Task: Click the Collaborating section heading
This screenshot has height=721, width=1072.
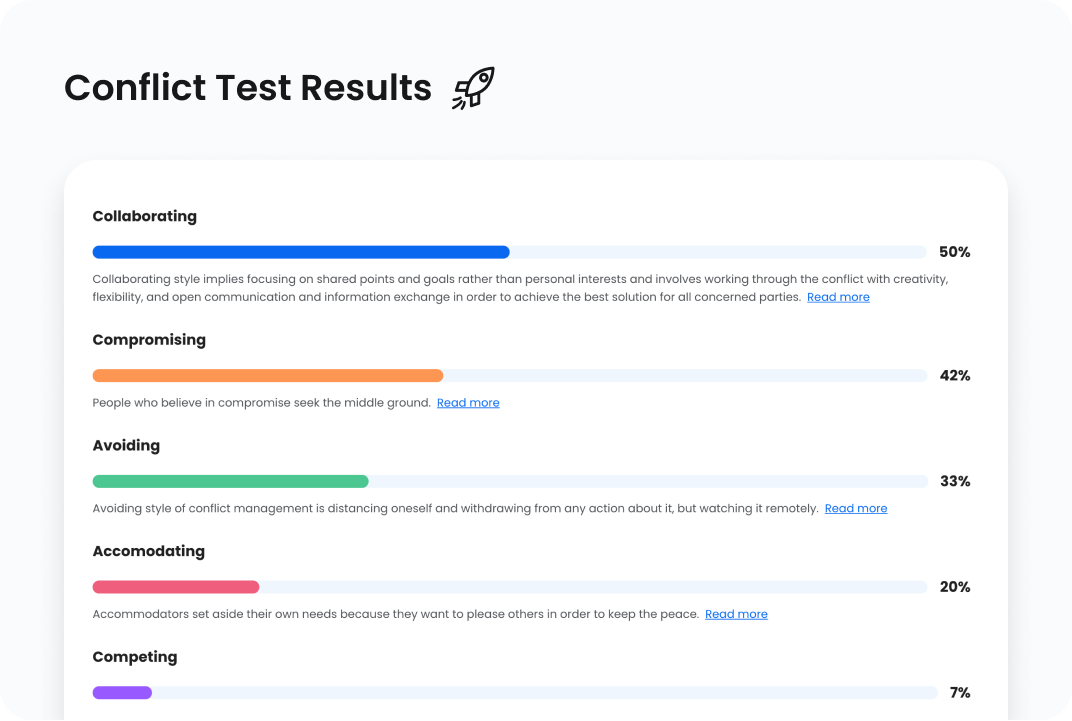Action: pos(145,216)
